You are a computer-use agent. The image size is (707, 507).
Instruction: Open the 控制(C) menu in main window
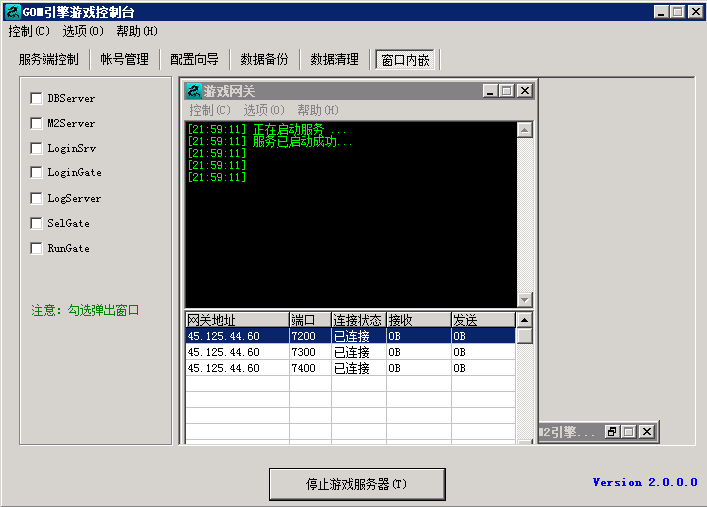pos(29,31)
